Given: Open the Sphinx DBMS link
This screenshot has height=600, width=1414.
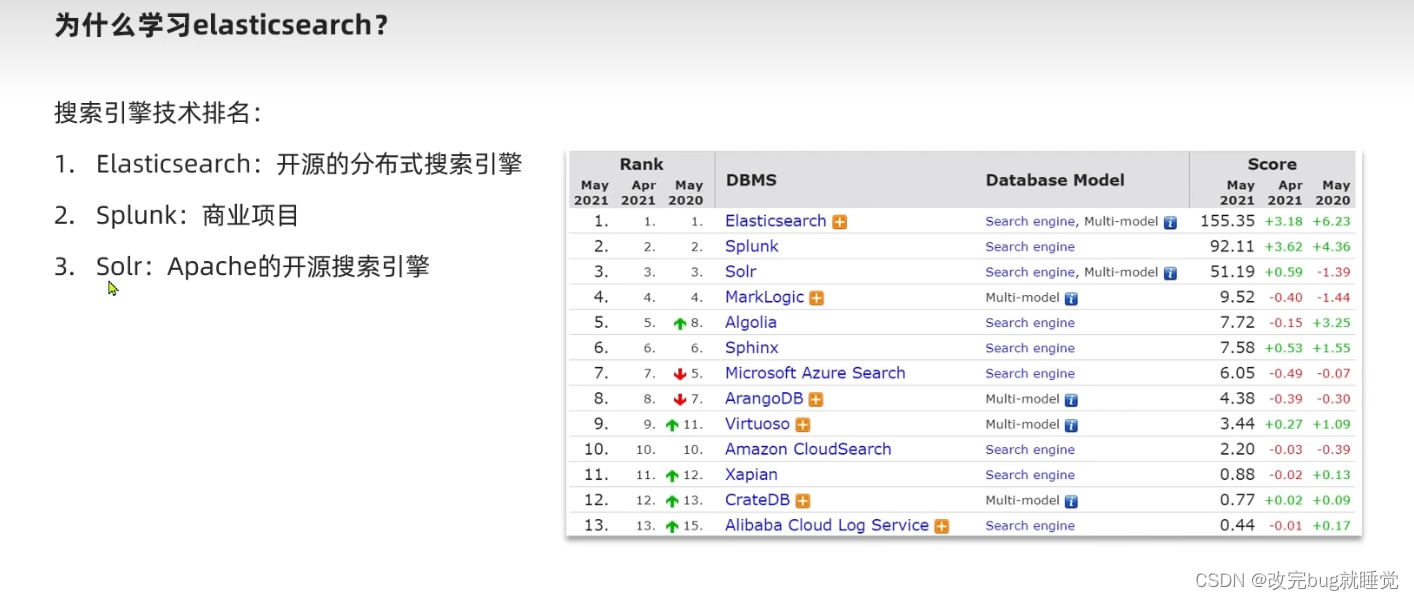Looking at the screenshot, I should click(751, 347).
